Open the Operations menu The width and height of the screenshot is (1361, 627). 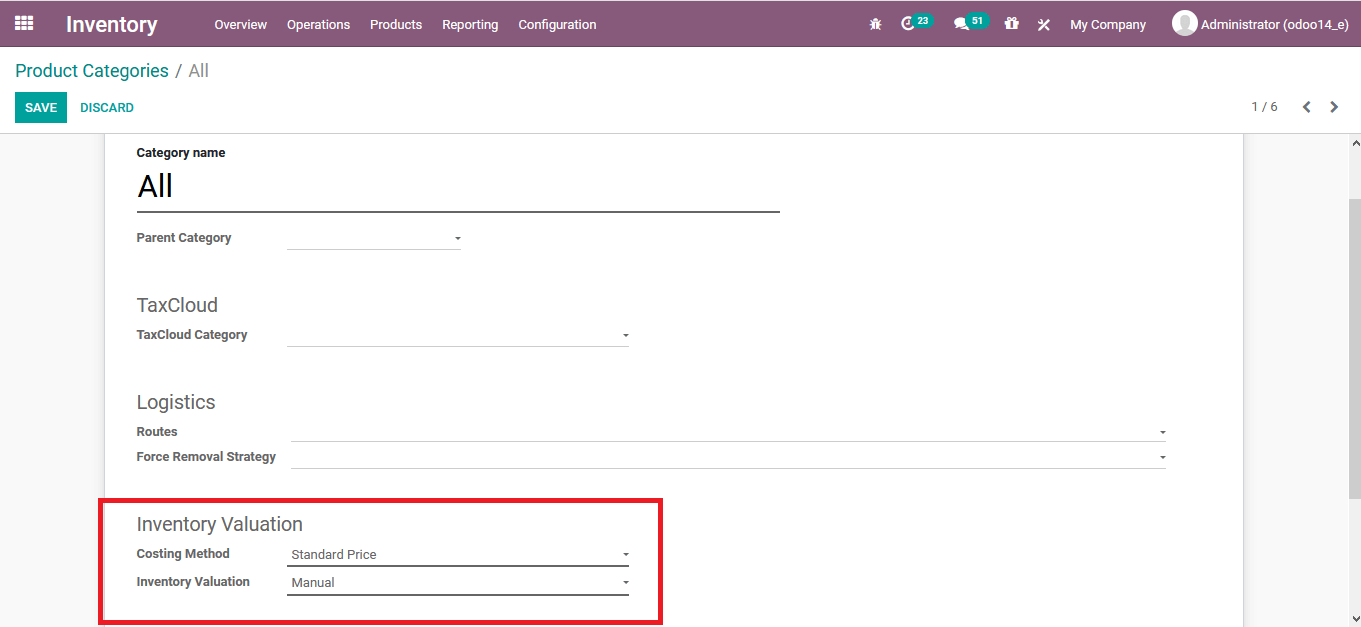coord(318,24)
